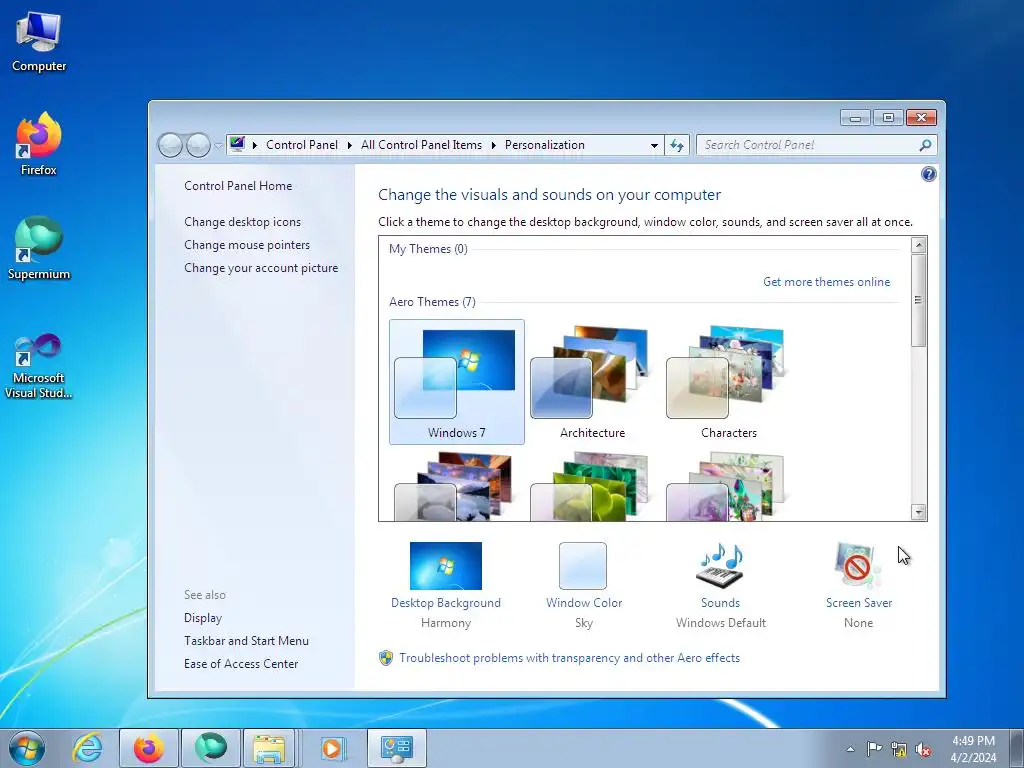The image size is (1024, 768).
Task: Click the Help question mark icon
Action: click(928, 174)
